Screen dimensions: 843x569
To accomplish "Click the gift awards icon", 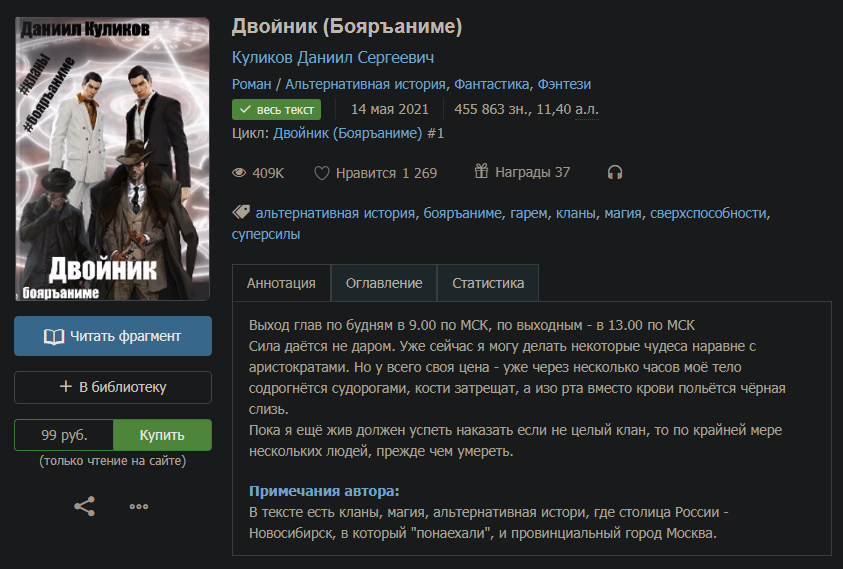I will pos(481,172).
